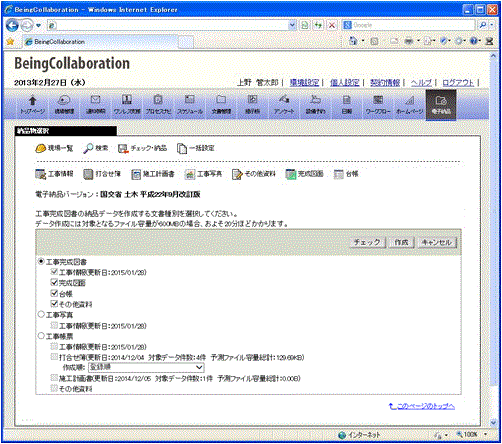The image size is (502, 444).
Task: Open Home button dropdown arrow in IE toolbar
Action: pos(363,41)
